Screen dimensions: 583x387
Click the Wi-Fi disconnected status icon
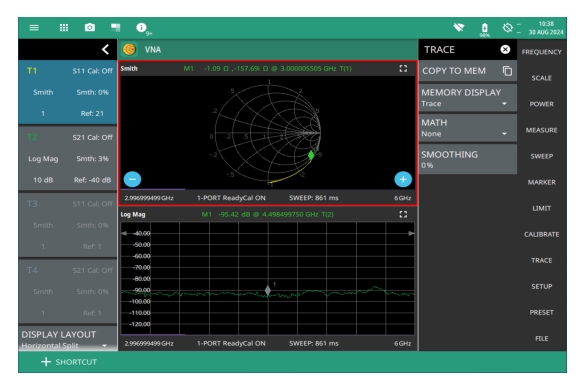click(459, 28)
